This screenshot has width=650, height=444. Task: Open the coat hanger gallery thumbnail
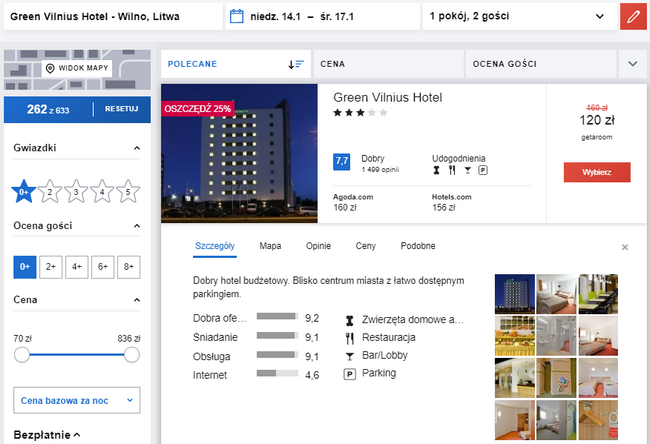point(598,420)
